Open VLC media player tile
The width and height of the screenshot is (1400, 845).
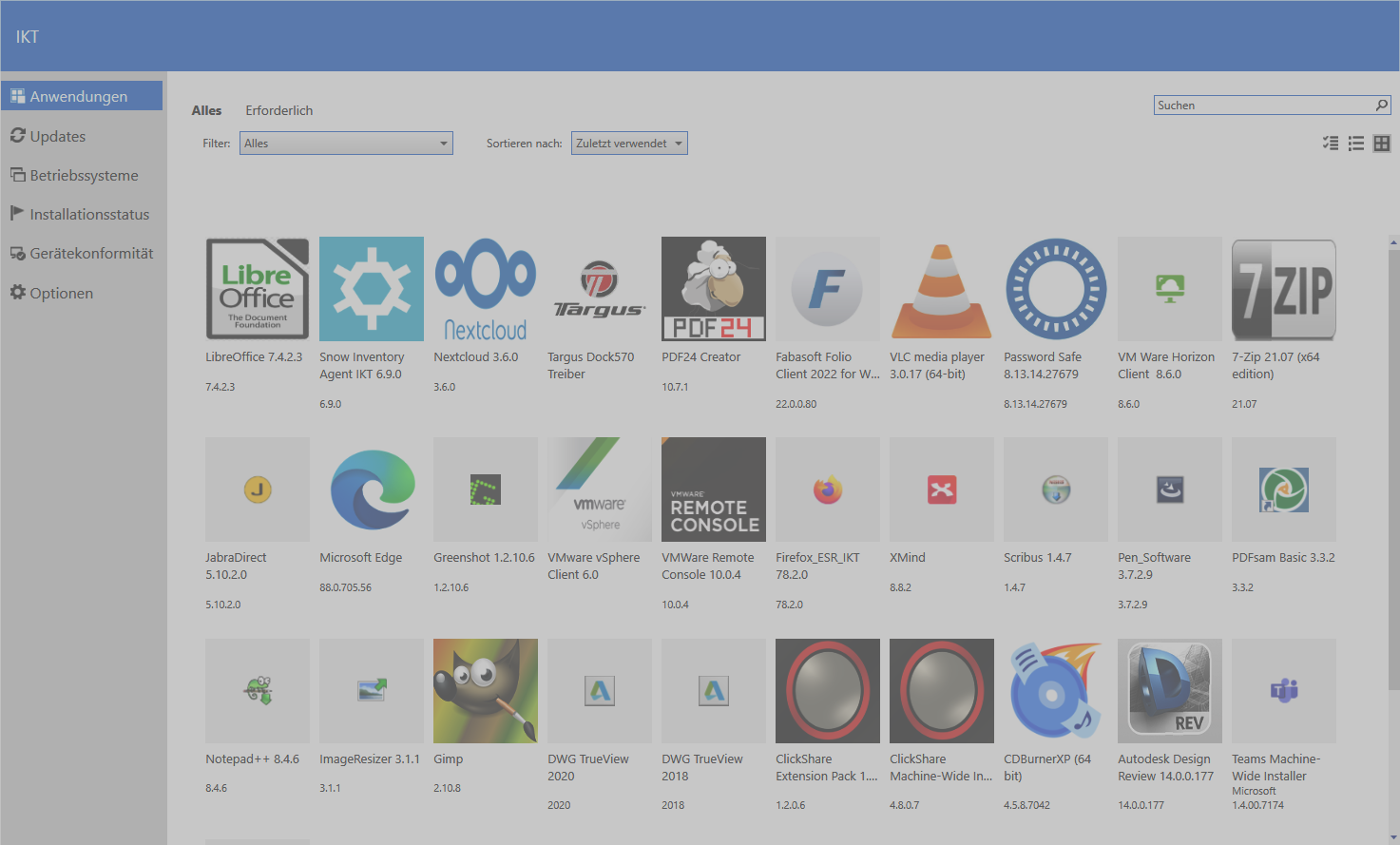942,289
